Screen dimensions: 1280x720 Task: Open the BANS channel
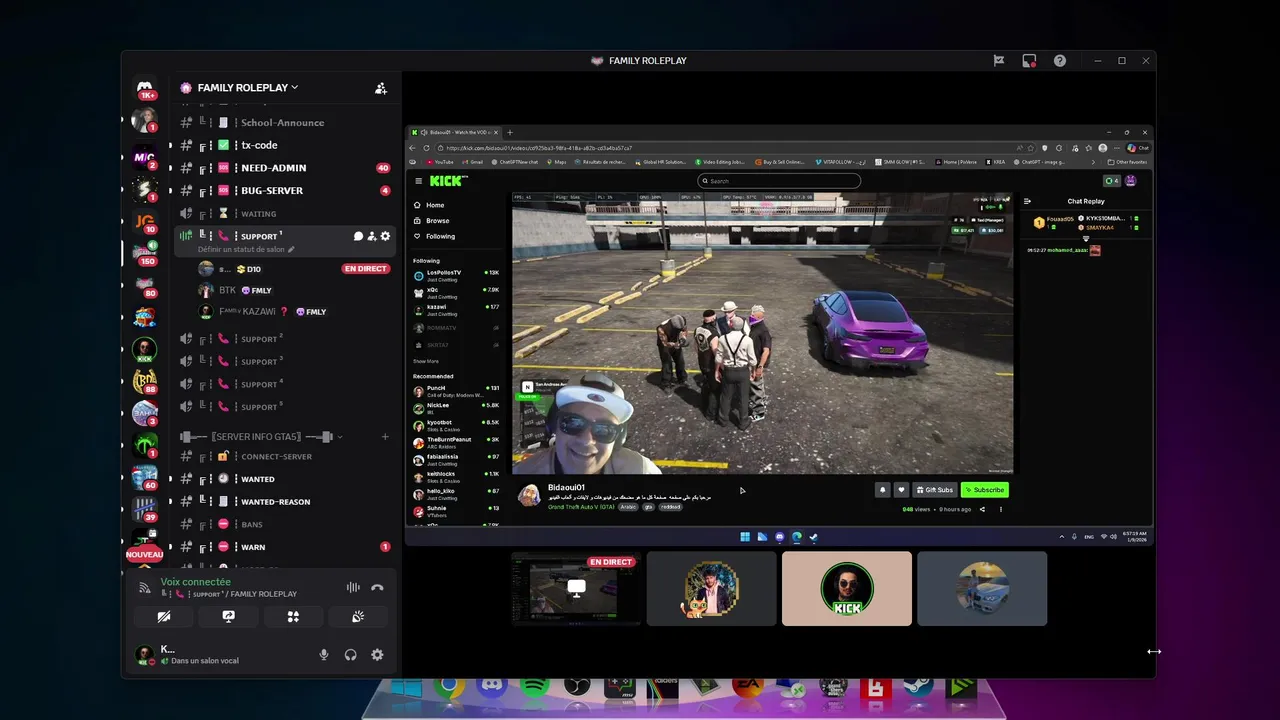(284, 524)
